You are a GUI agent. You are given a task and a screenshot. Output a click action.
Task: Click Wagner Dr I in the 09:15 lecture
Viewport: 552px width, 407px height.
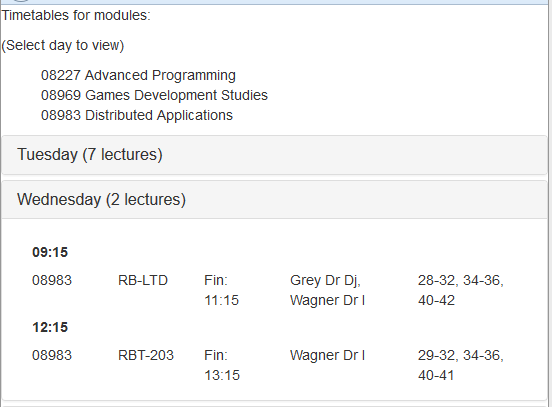pyautogui.click(x=327, y=301)
